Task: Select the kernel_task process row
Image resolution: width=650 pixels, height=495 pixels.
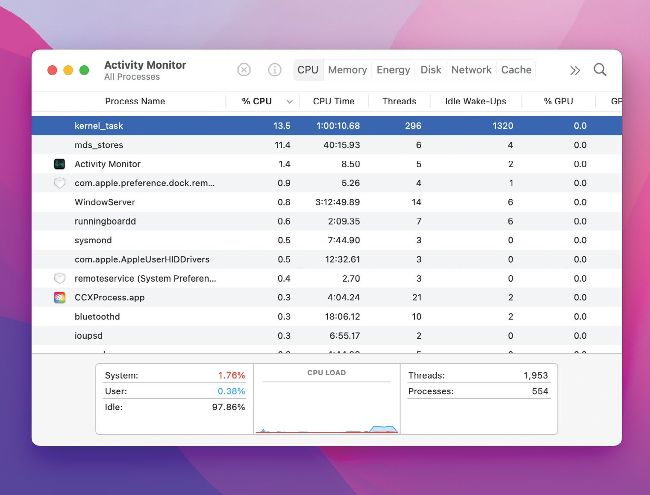Action: point(300,126)
